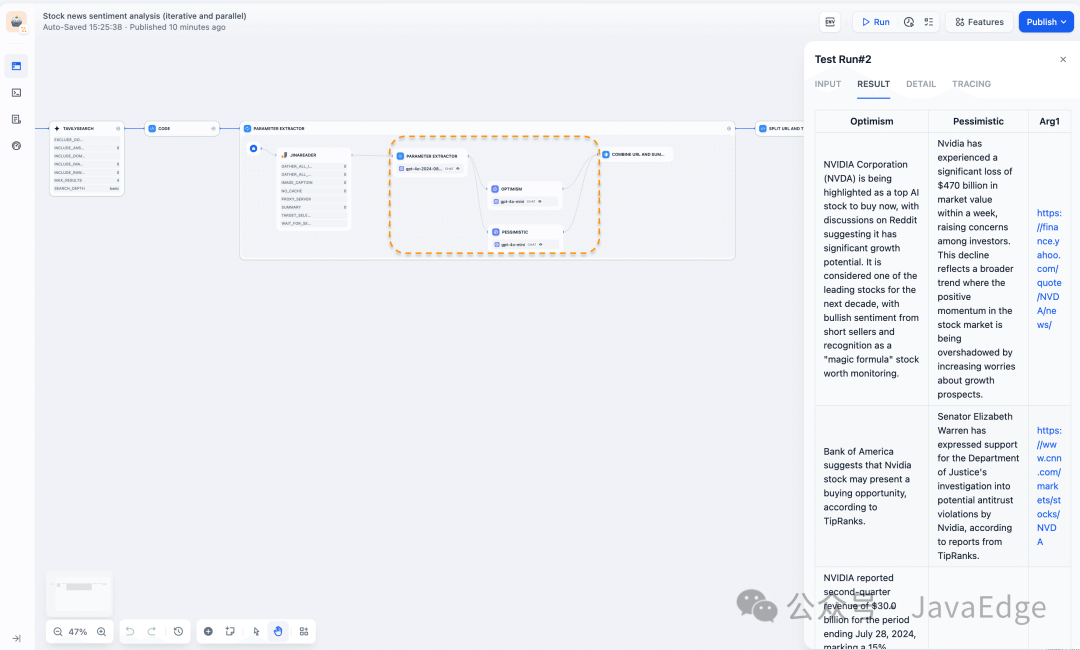Image resolution: width=1080 pixels, height=650 pixels.
Task: Open the 47% zoom level menu
Action: click(78, 631)
